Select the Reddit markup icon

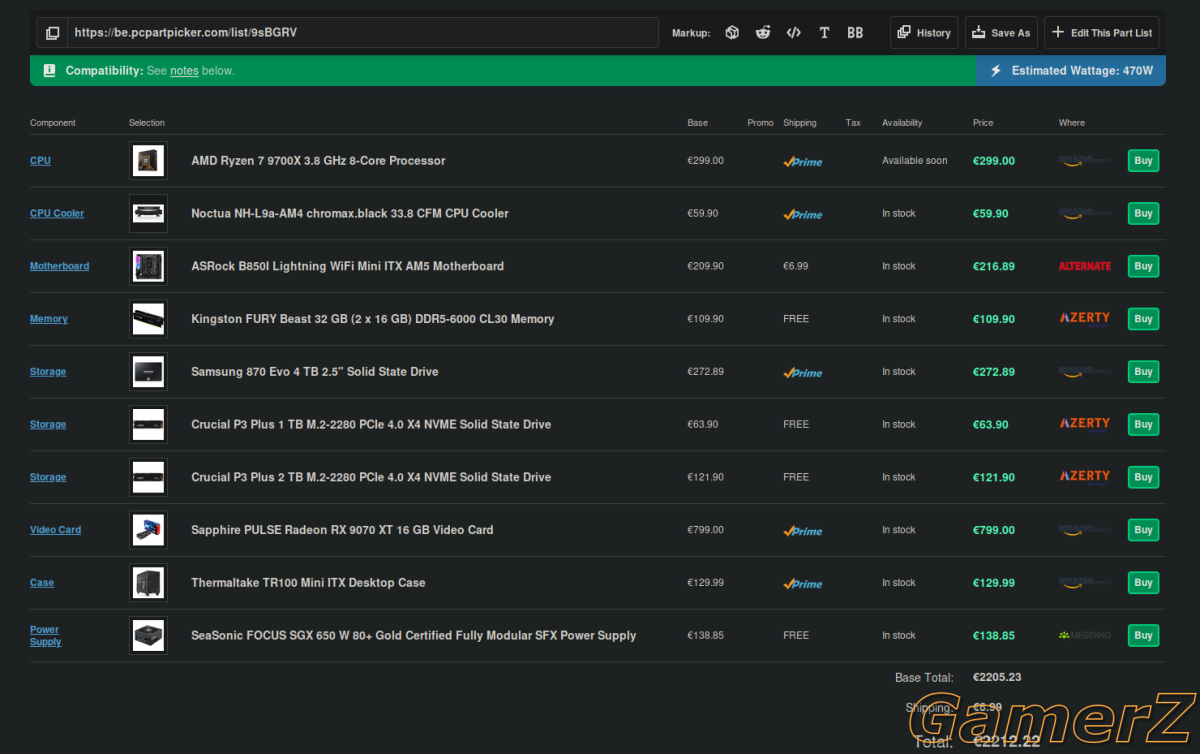point(763,33)
